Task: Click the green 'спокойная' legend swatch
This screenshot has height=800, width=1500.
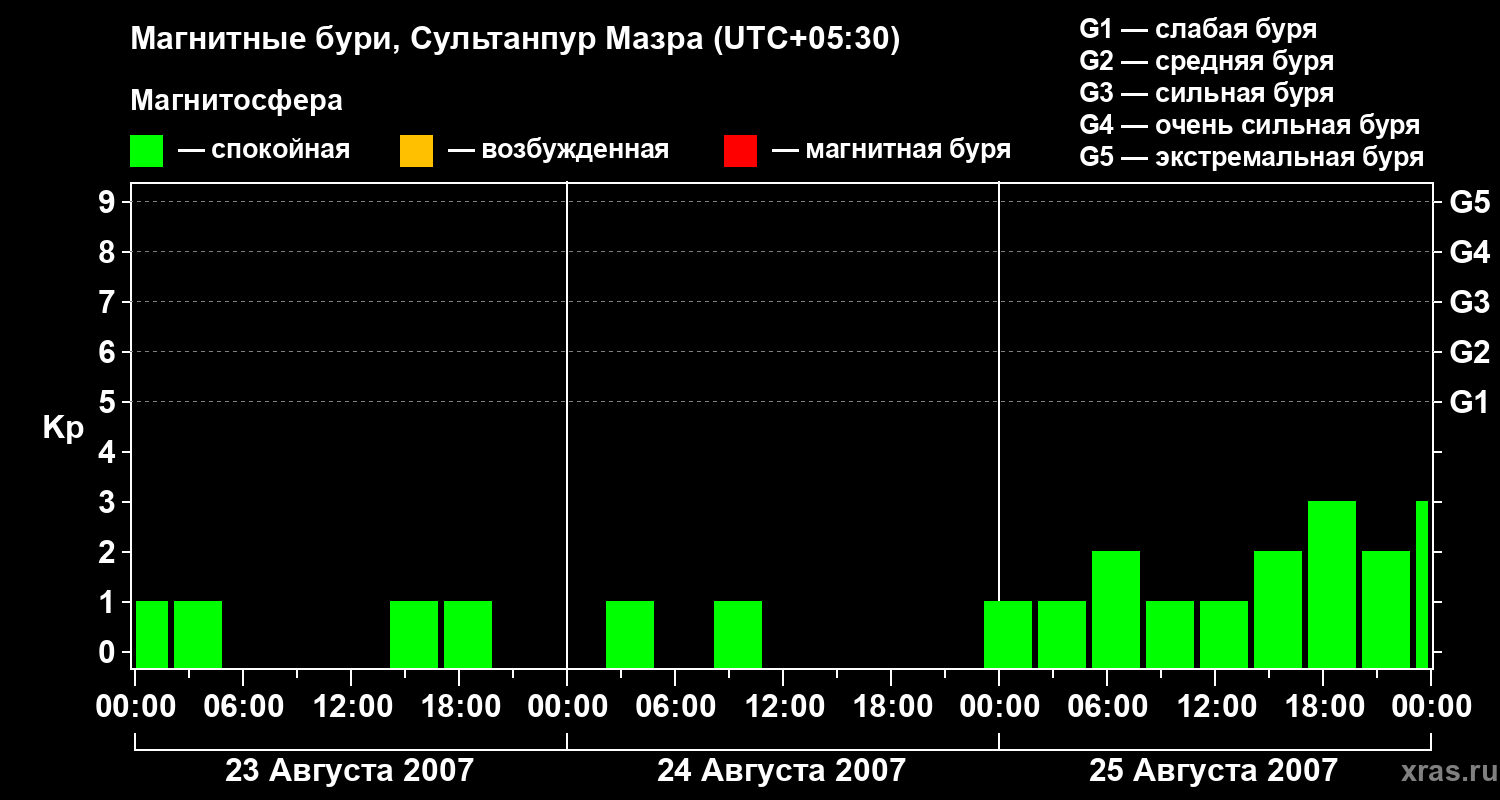Action: coord(146,151)
